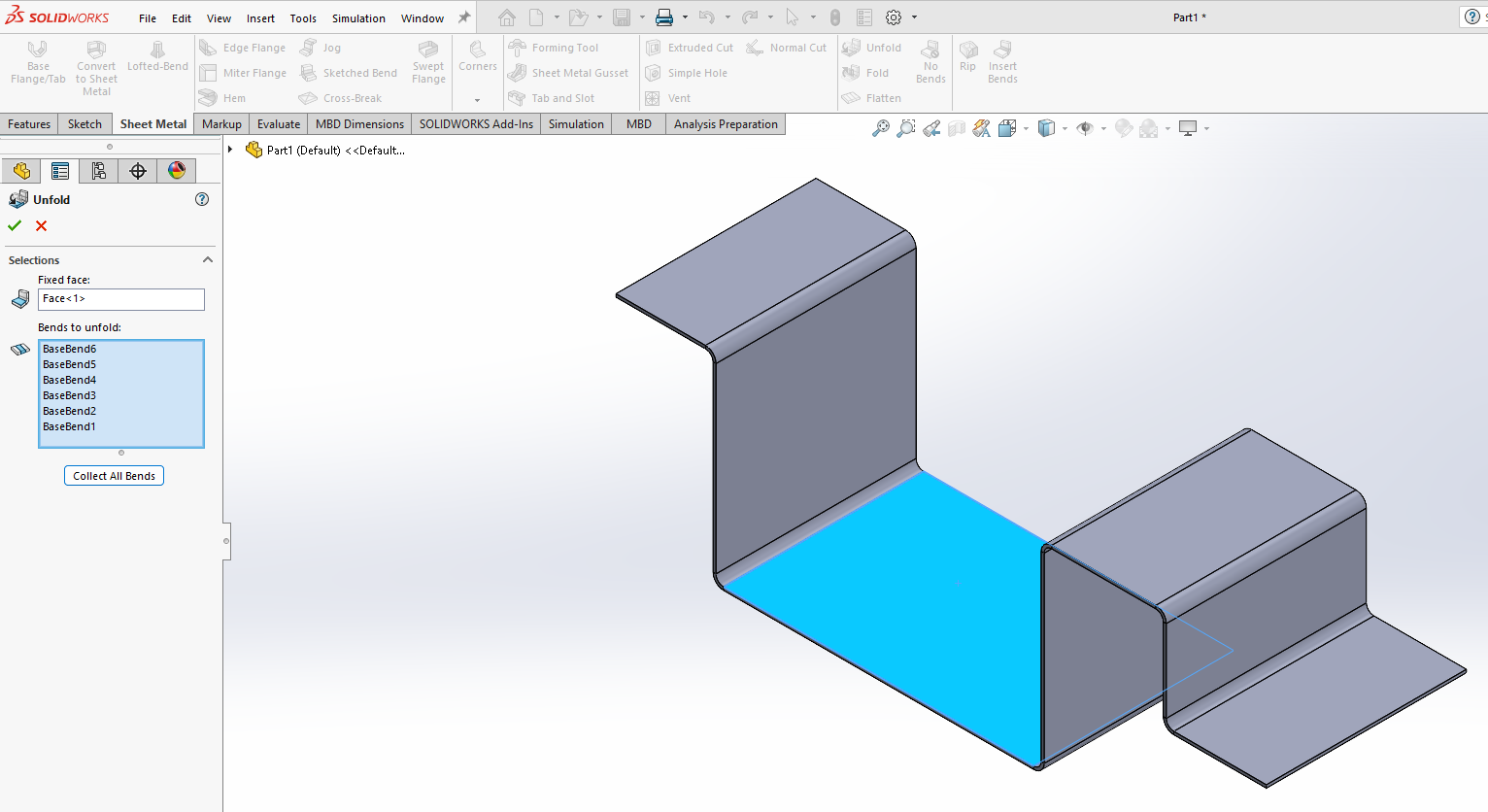Open the Open-file dropdown arrow
This screenshot has width=1488, height=812.
pos(599,17)
